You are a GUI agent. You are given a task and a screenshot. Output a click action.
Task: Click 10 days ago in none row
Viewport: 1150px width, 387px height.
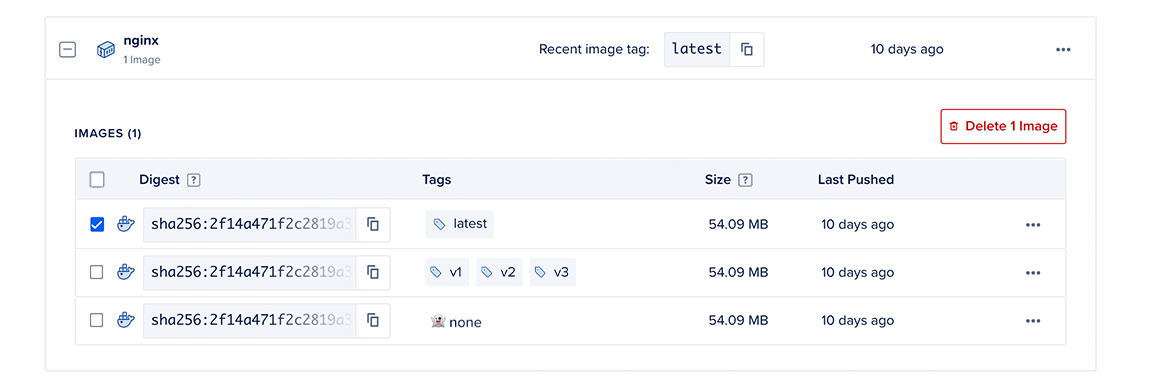(857, 320)
